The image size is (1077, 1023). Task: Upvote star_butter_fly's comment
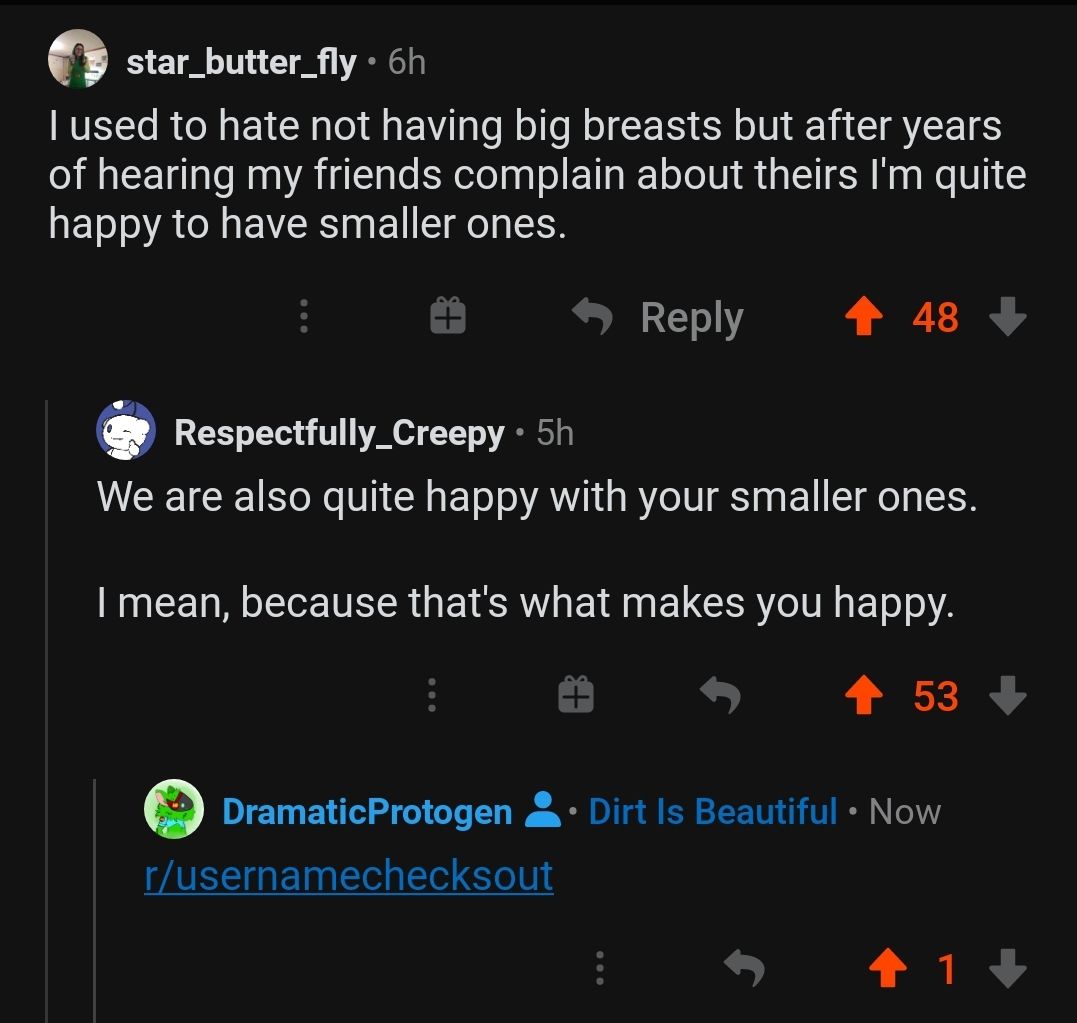864,318
